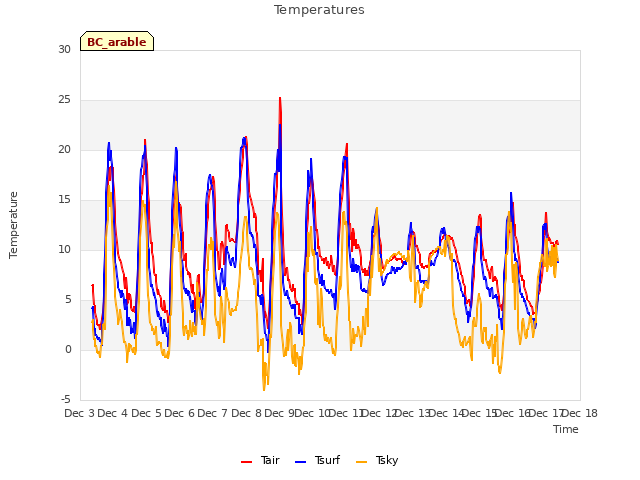Viewport: 640px width, 480px height.
Task: Click the blue Tsurf legend line marker
Action: click(x=300, y=462)
